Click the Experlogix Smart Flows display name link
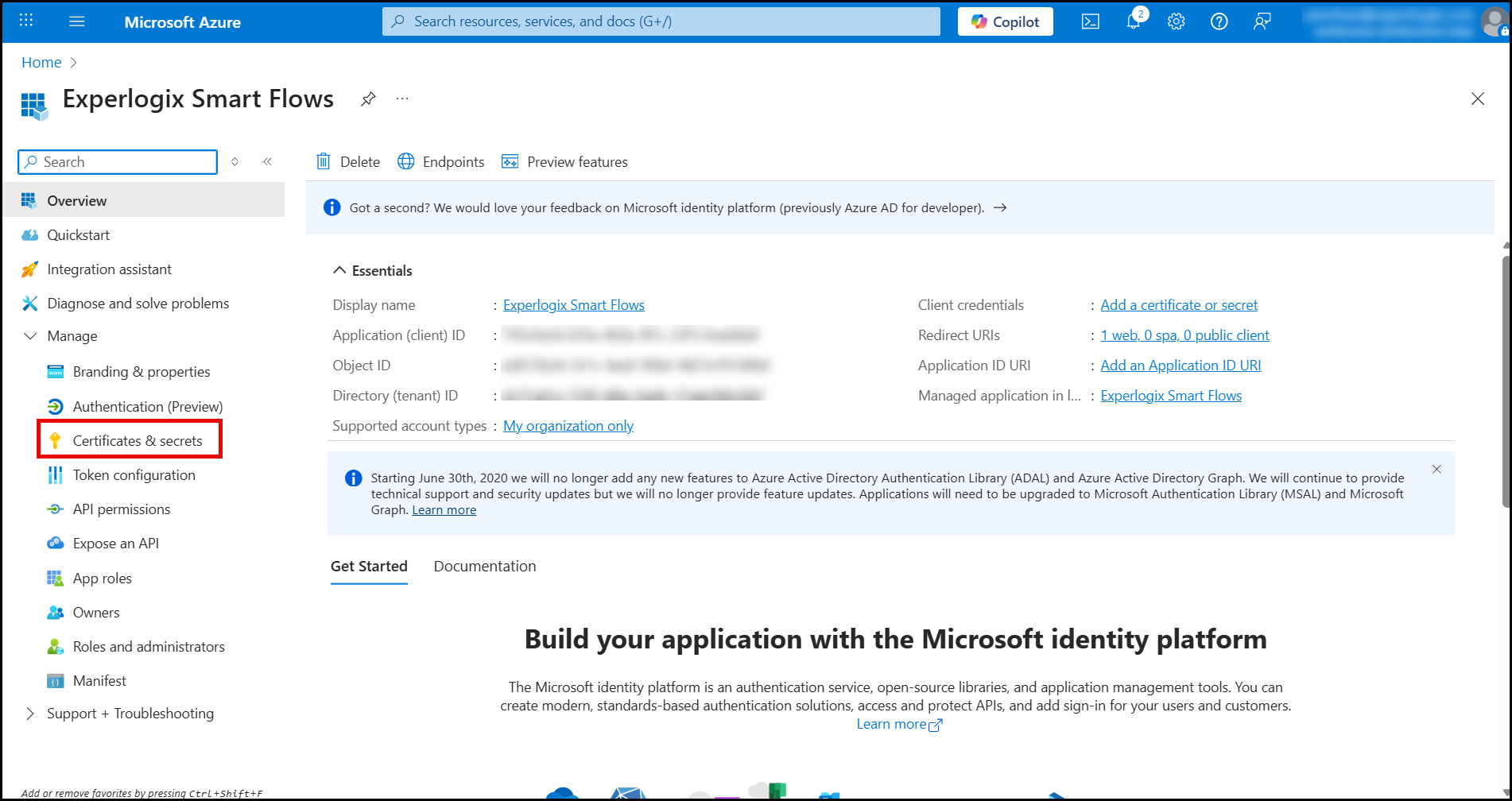 574,305
